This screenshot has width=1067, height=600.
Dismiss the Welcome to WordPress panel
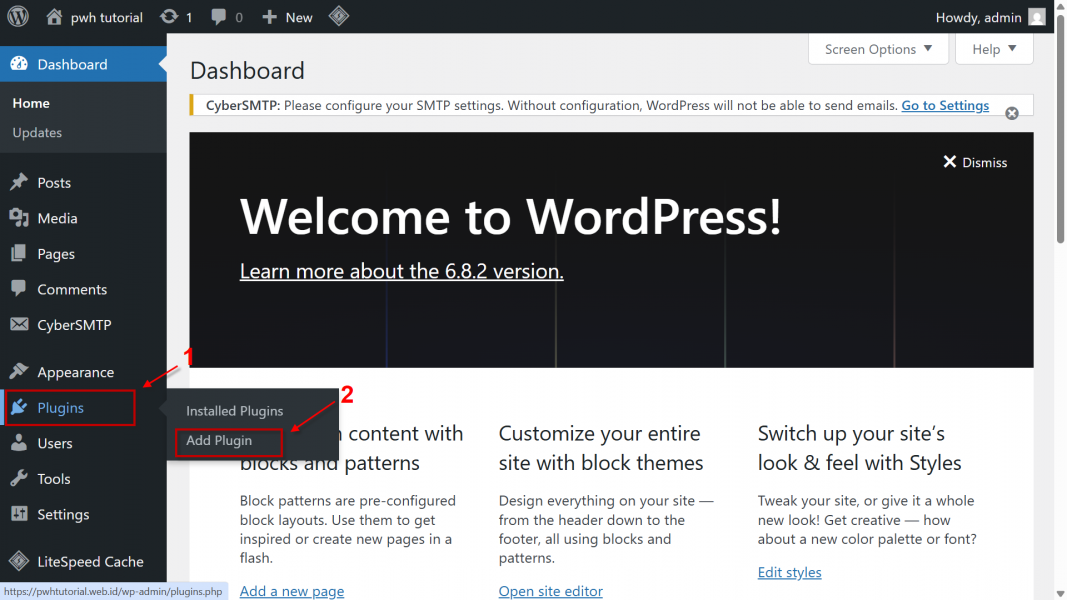pyautogui.click(x=975, y=162)
